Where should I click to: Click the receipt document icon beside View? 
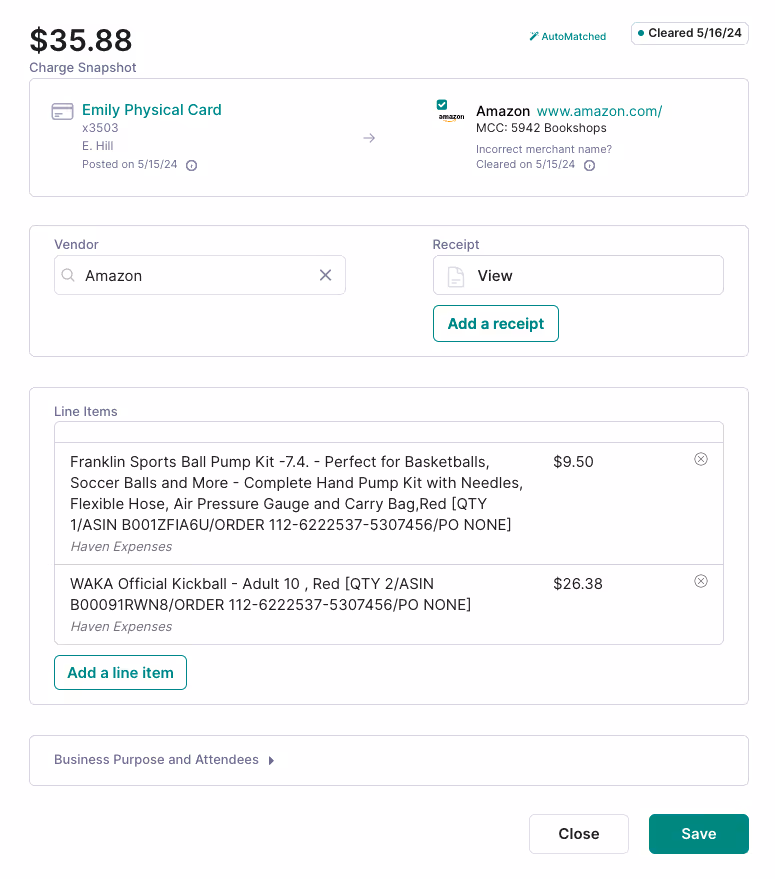456,276
